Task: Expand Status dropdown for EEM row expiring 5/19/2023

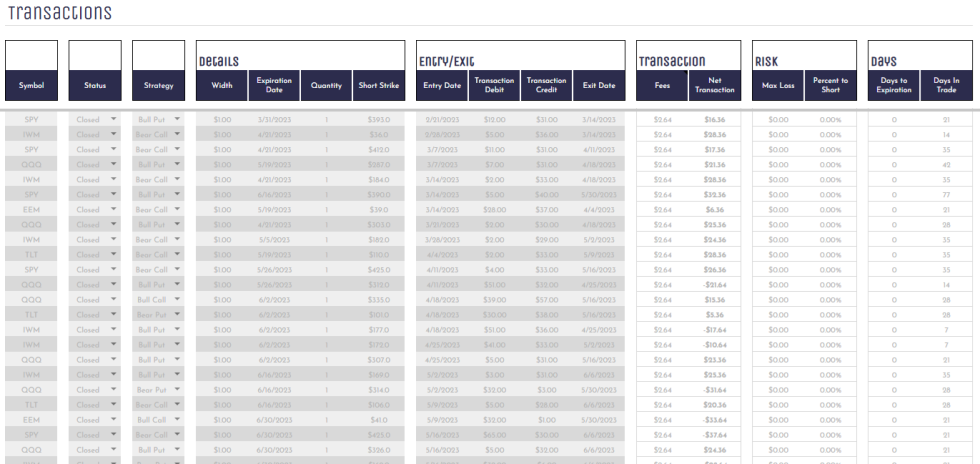Action: point(114,209)
